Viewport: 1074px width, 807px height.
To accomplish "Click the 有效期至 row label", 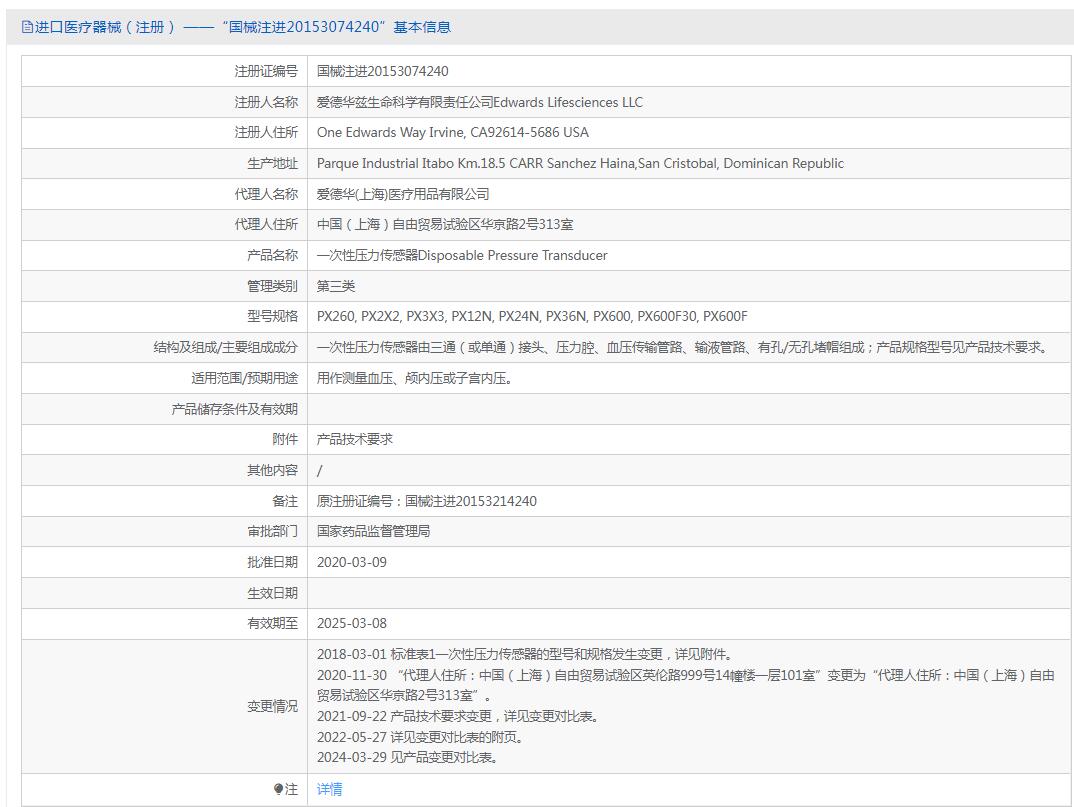I will 273,623.
